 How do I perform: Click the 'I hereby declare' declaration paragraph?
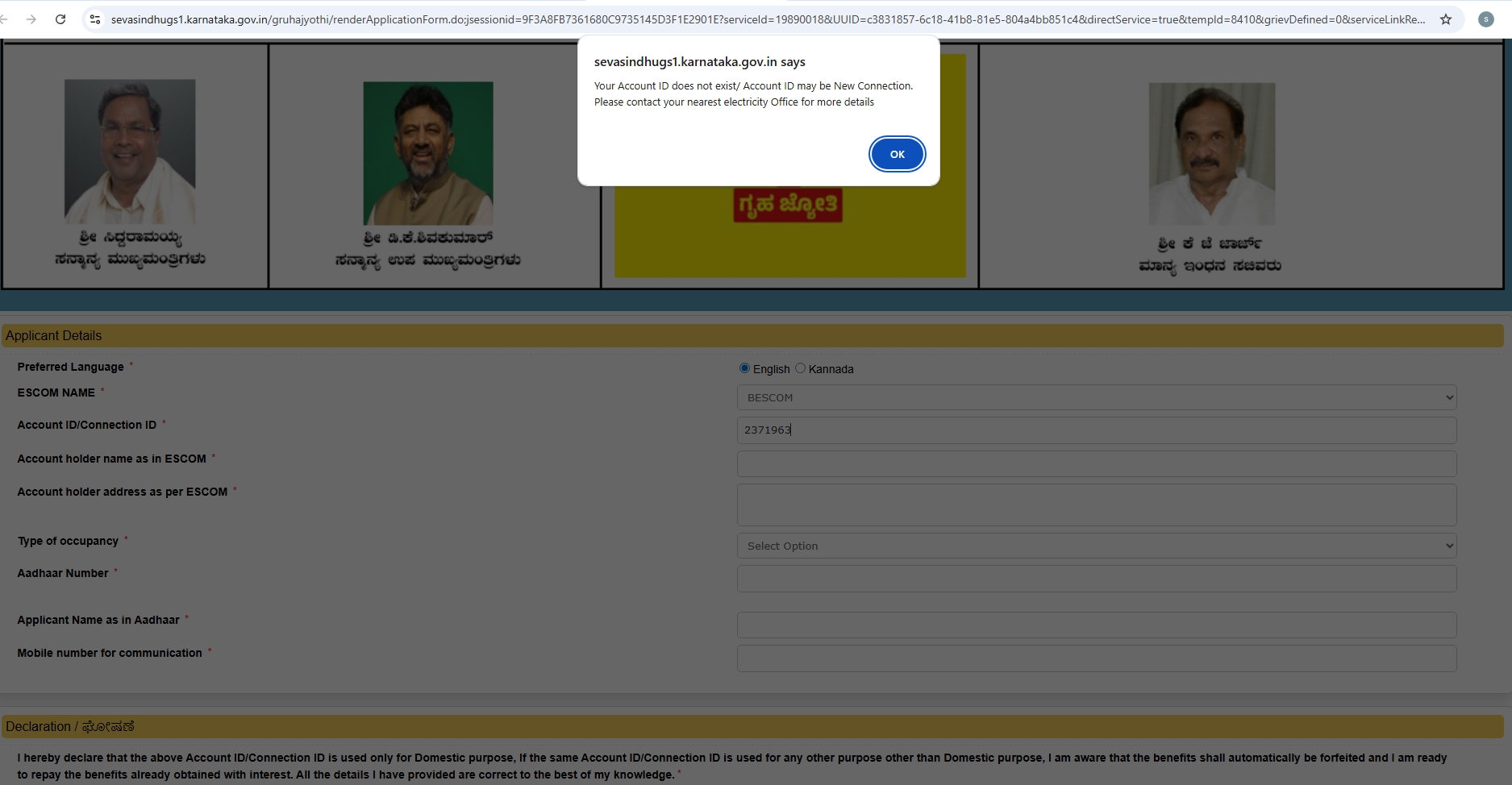732,766
